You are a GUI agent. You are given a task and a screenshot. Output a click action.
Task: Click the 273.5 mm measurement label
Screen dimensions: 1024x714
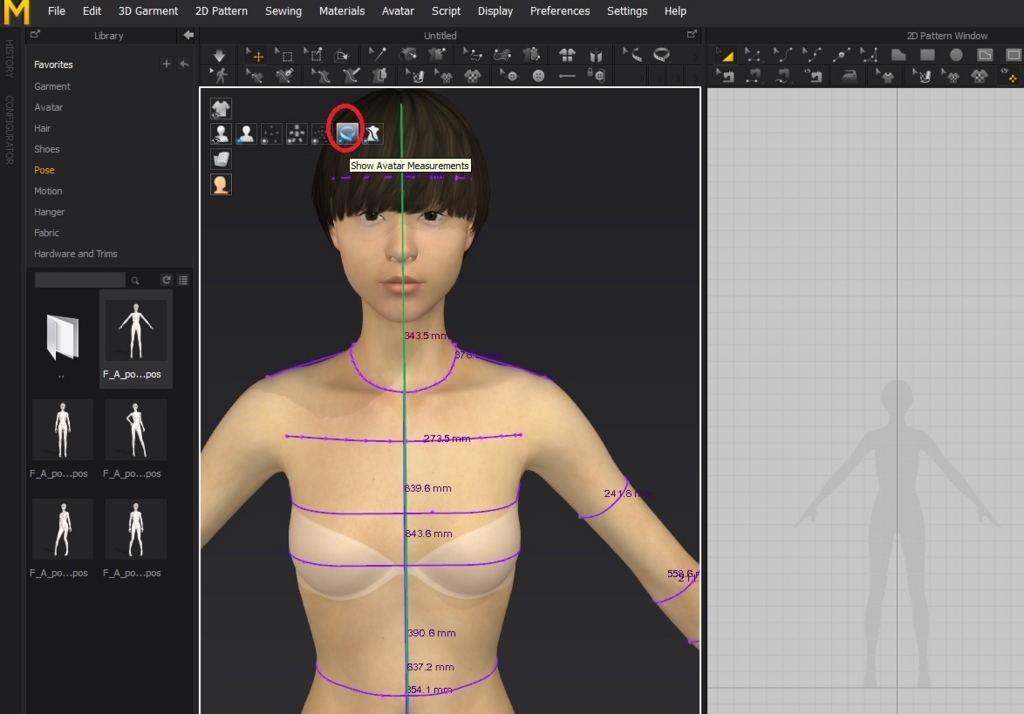point(447,438)
